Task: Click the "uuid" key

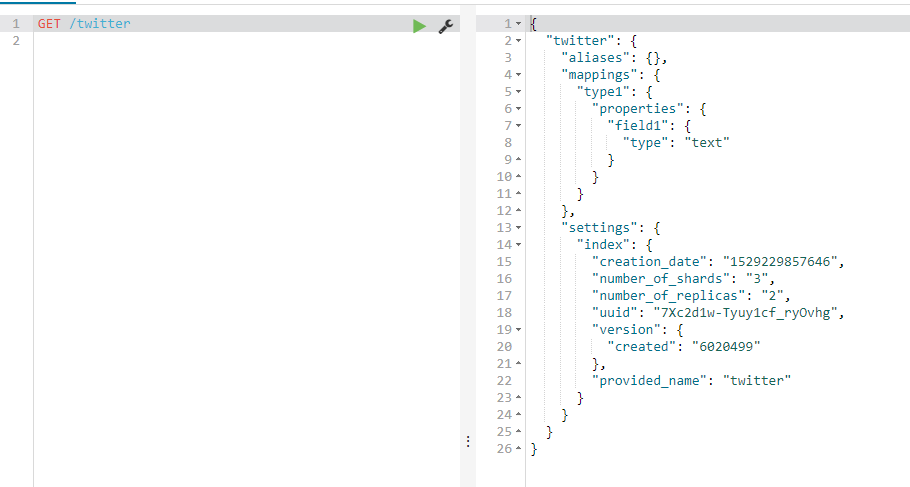Action: [619, 313]
